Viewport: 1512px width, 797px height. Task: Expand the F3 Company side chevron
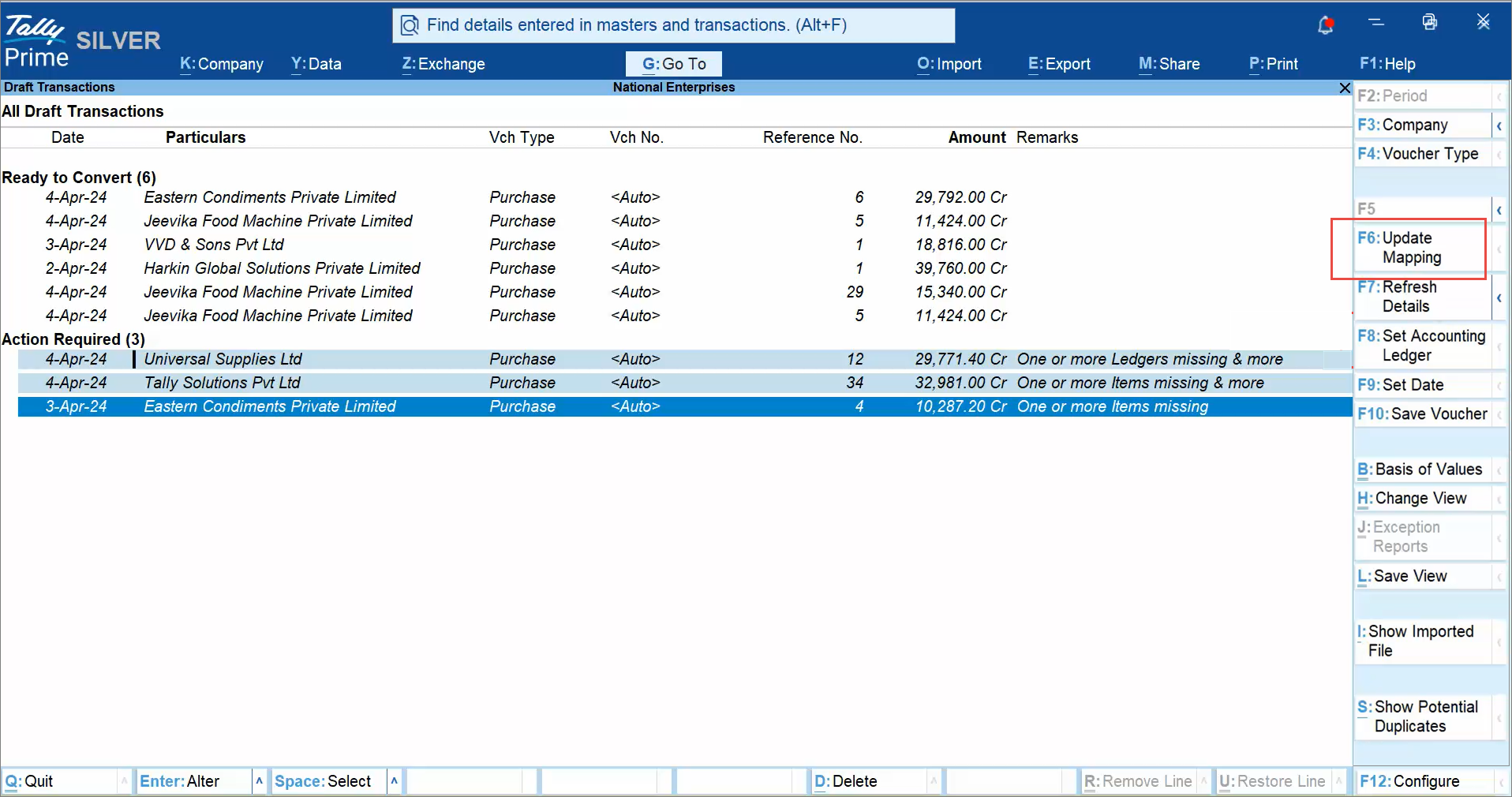(1499, 125)
